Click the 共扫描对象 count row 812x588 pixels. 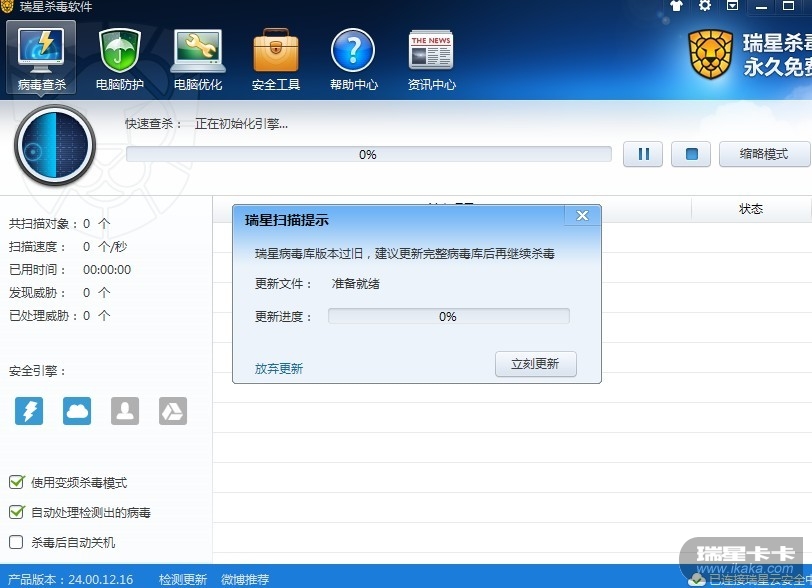click(x=60, y=224)
